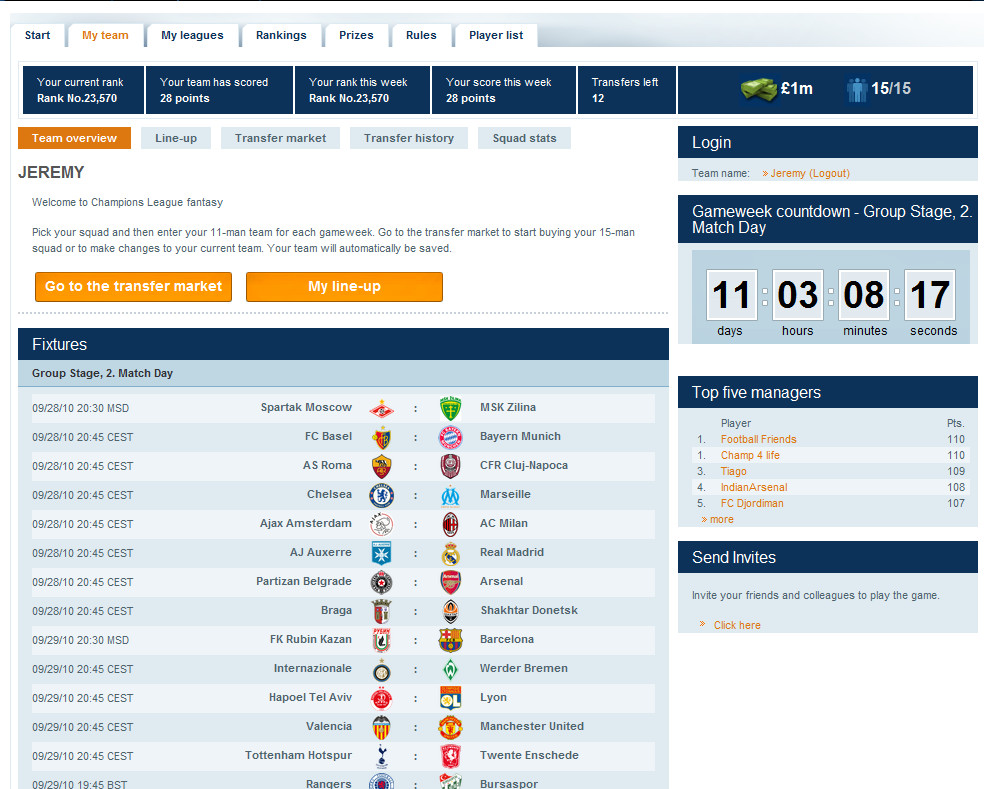This screenshot has width=984, height=789.
Task: Click the Hapoel Tel Aviv club crest
Action: coord(382,699)
